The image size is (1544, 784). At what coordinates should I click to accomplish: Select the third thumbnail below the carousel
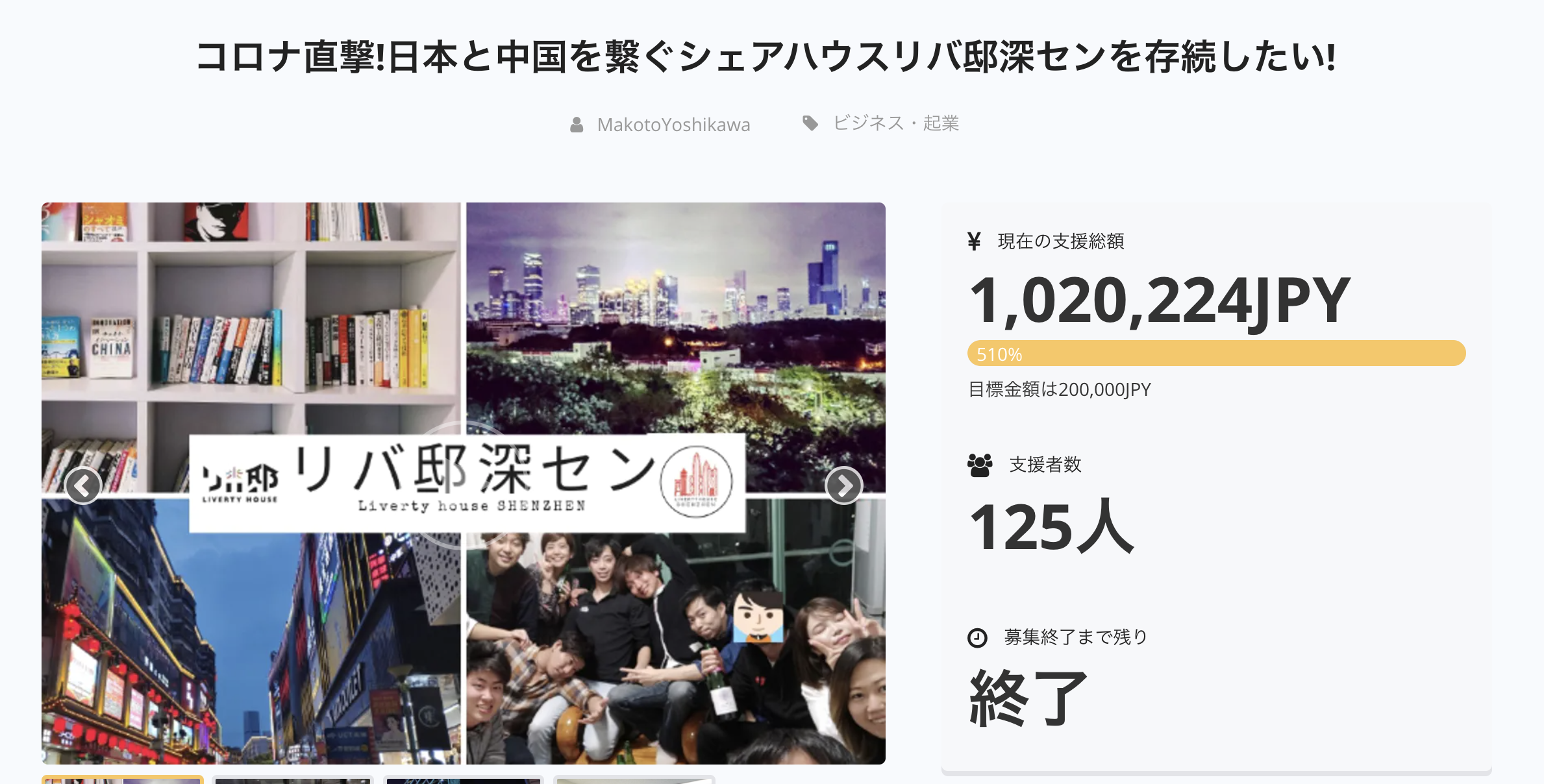click(x=464, y=779)
